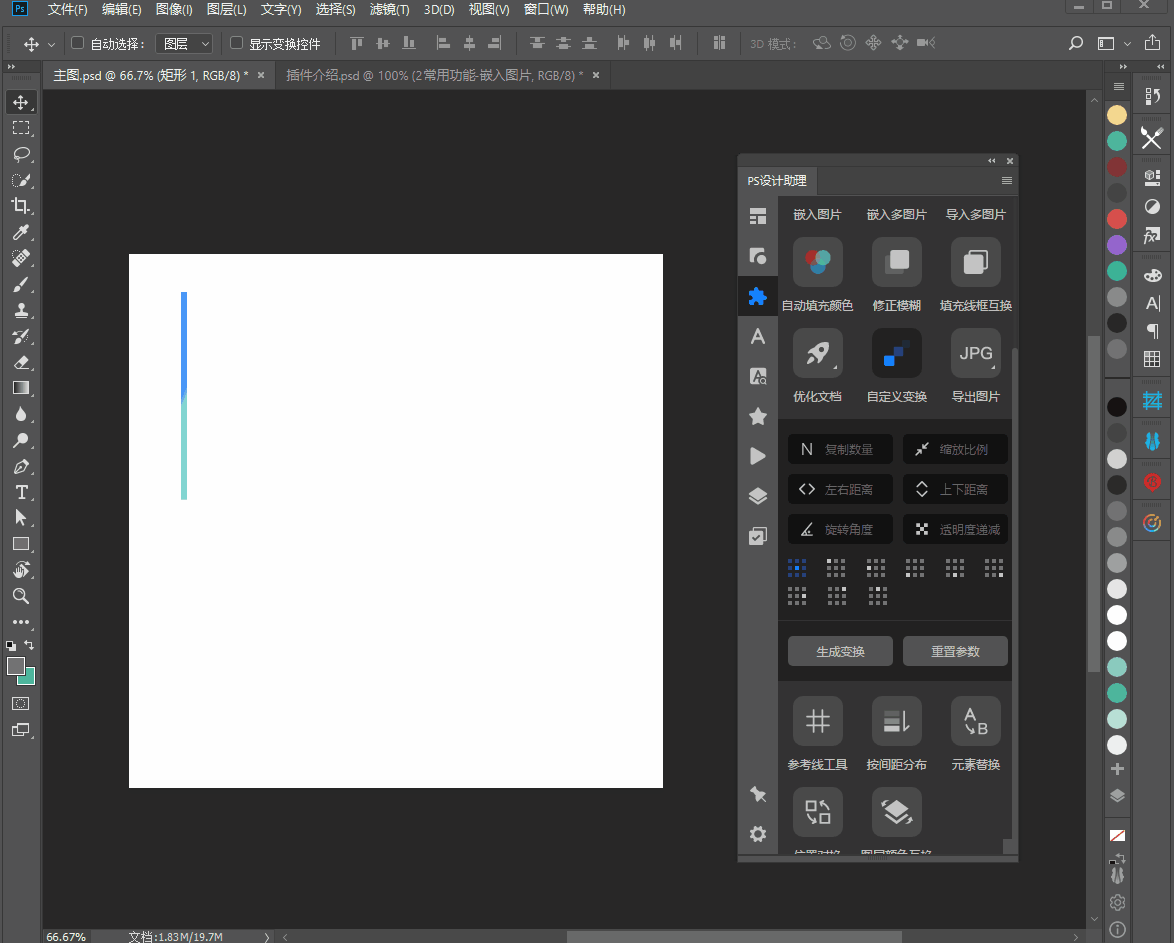Open the star favorites sidebar icon

pos(758,416)
